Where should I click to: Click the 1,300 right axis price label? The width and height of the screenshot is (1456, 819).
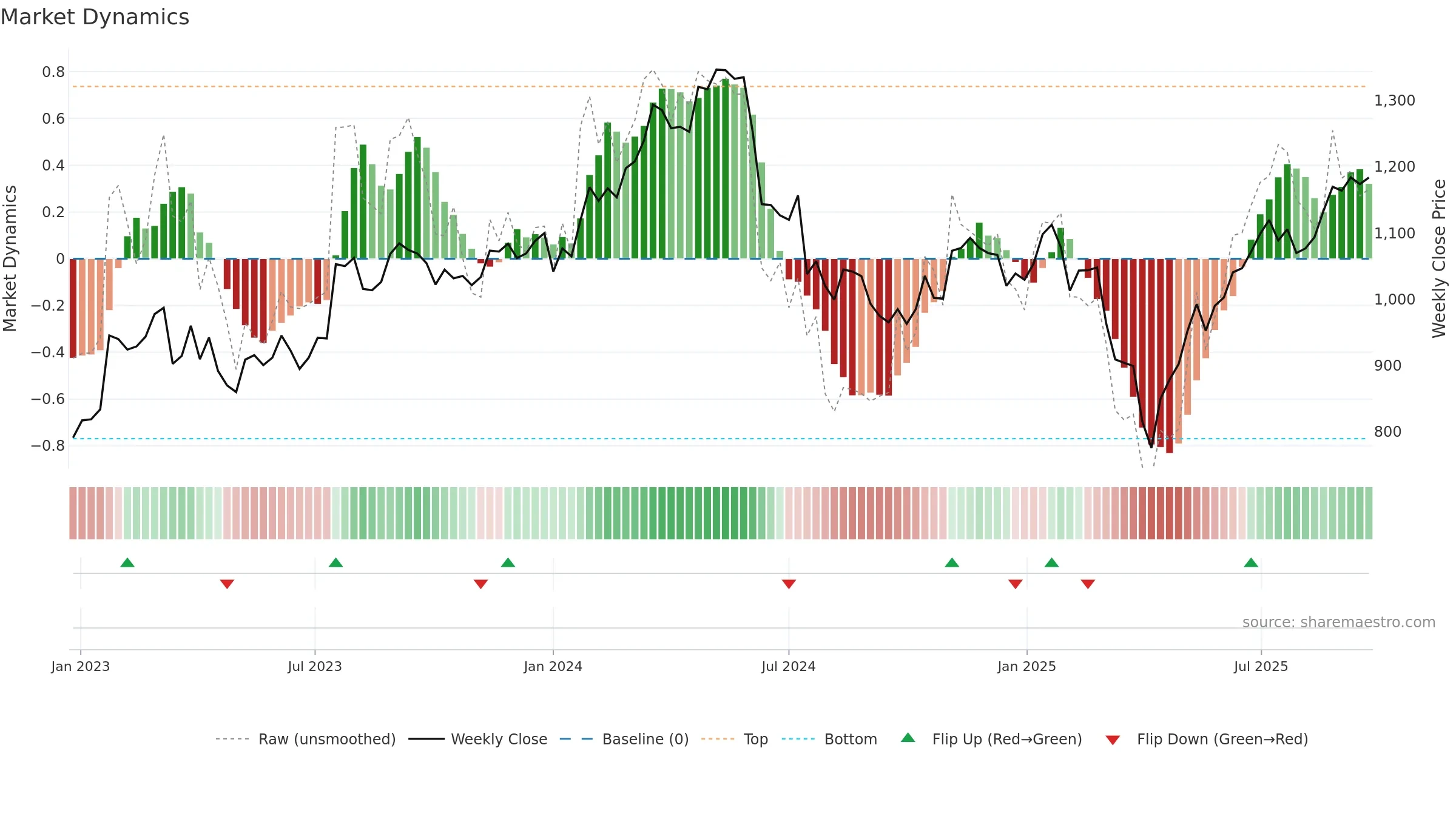coord(1395,100)
